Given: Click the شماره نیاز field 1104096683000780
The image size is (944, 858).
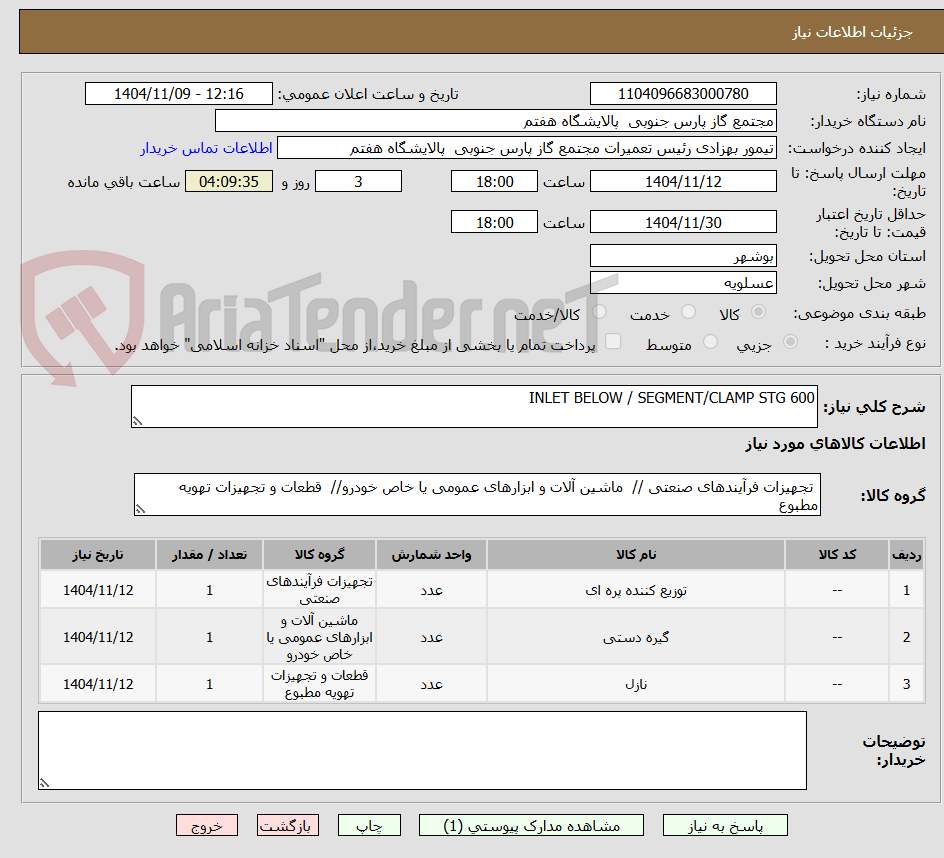Looking at the screenshot, I should coord(683,94).
